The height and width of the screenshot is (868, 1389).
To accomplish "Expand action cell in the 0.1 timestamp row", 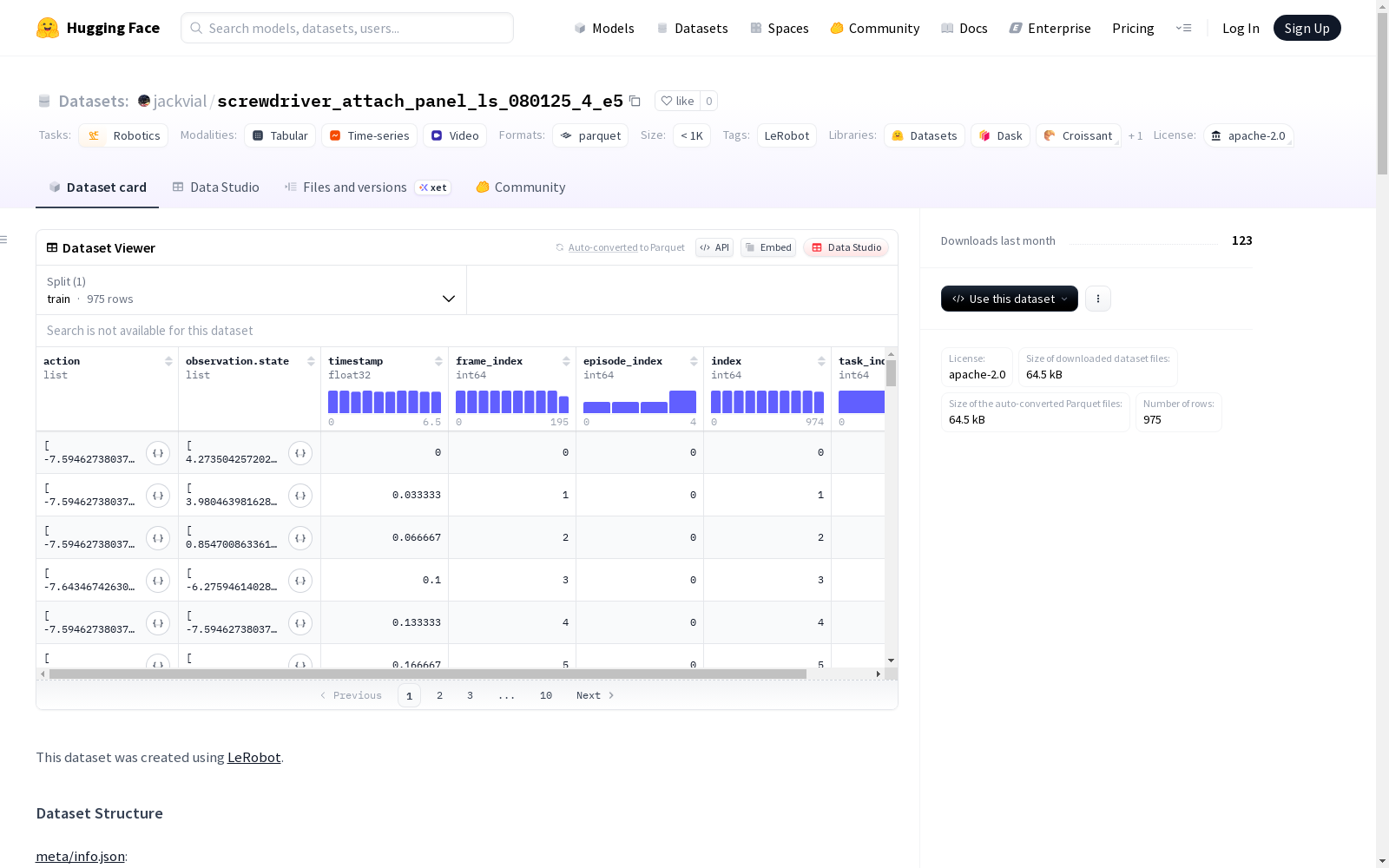I will pyautogui.click(x=158, y=581).
